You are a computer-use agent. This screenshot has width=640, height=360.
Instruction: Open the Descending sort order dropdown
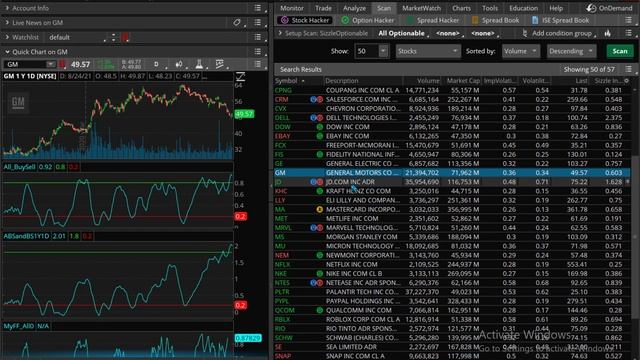[571, 51]
